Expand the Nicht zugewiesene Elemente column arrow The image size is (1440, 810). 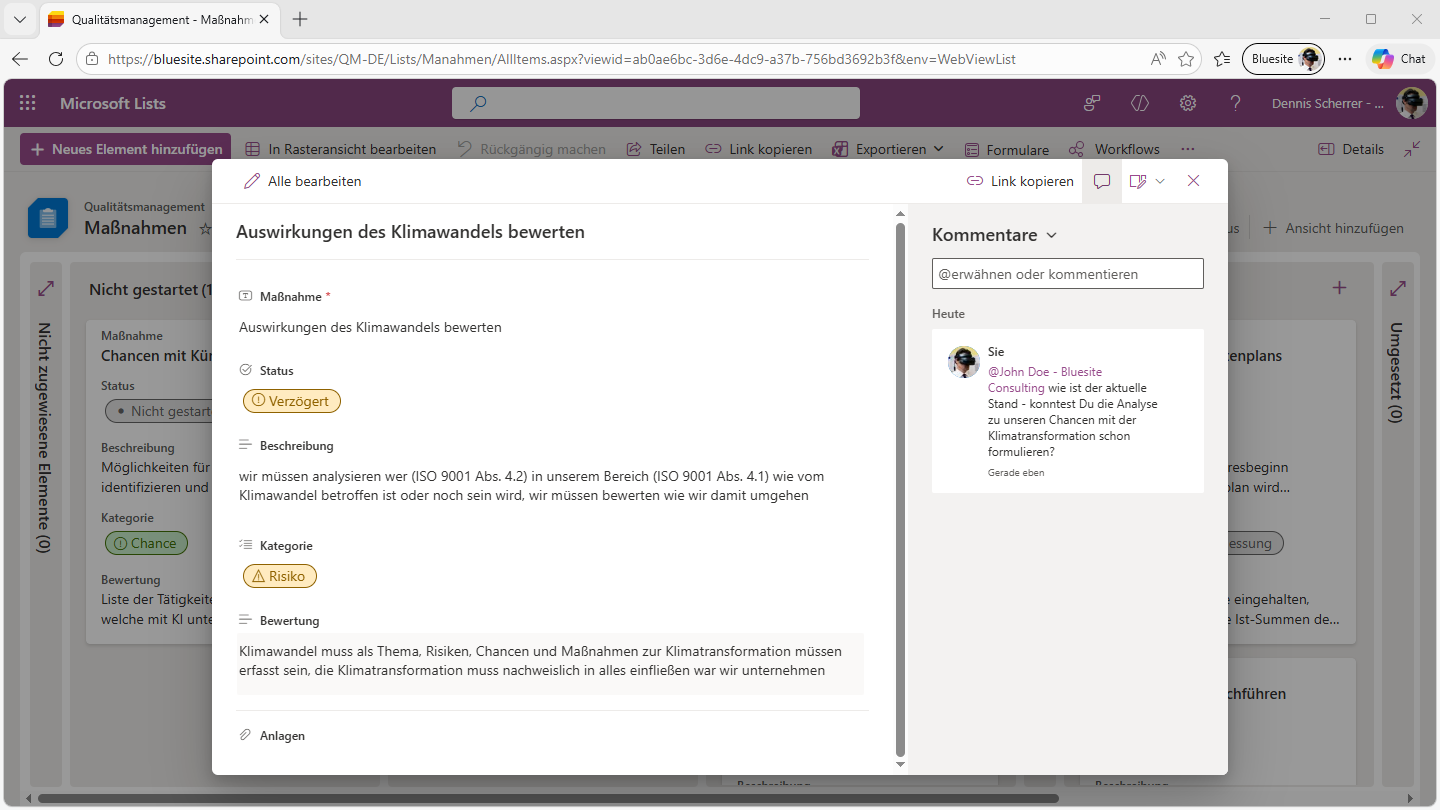(x=46, y=288)
